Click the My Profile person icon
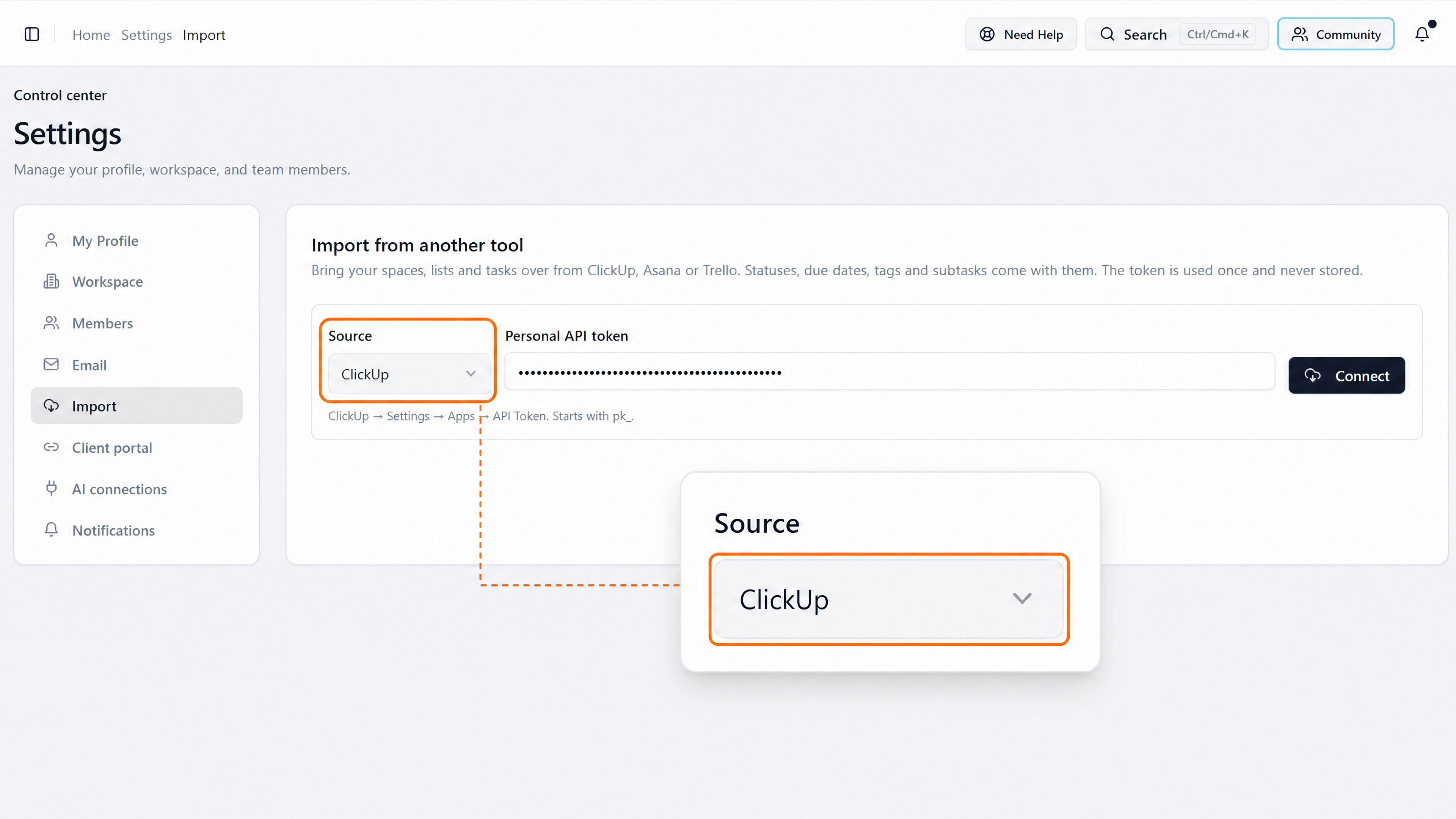 (51, 240)
